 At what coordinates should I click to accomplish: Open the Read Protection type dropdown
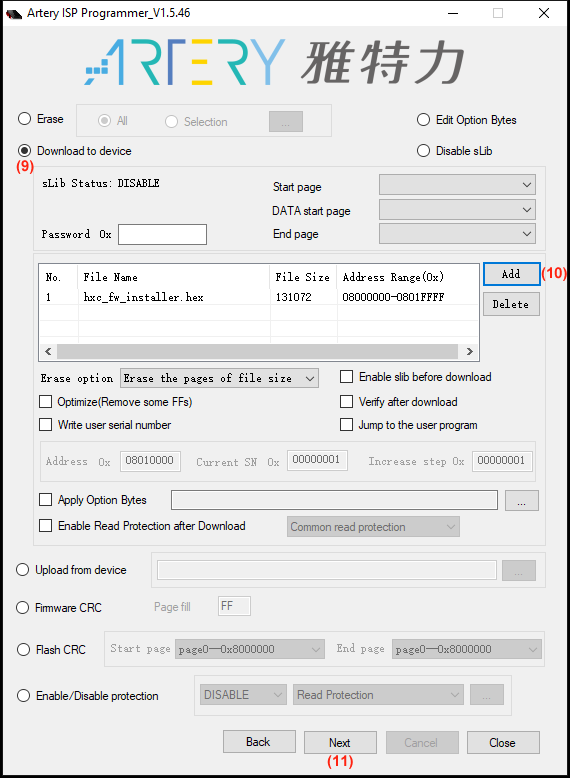(x=378, y=695)
